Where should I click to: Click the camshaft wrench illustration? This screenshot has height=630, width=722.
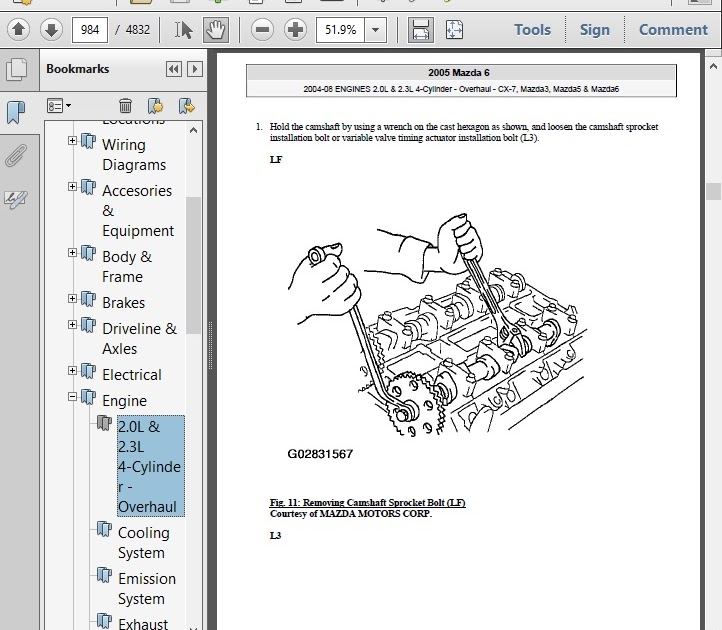(437, 325)
